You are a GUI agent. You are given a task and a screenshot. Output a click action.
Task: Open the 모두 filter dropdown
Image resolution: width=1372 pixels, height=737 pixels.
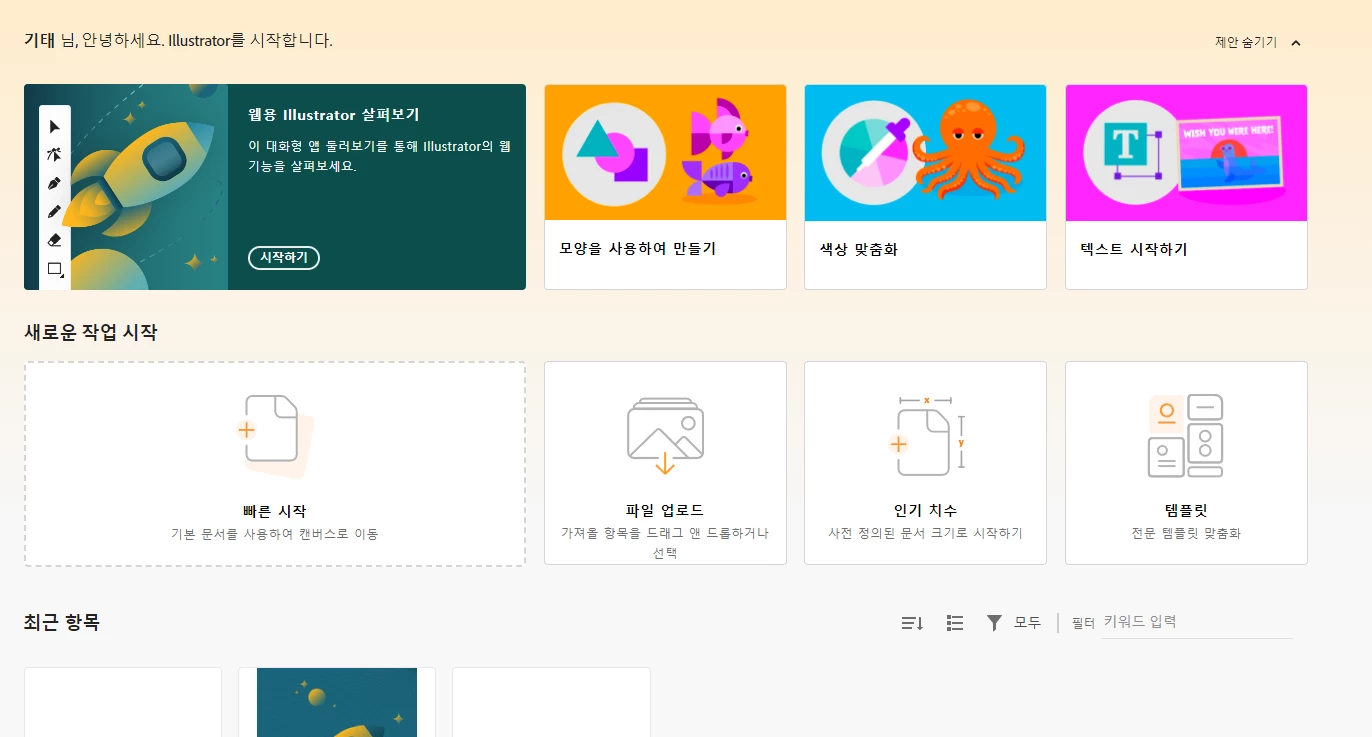click(1027, 623)
